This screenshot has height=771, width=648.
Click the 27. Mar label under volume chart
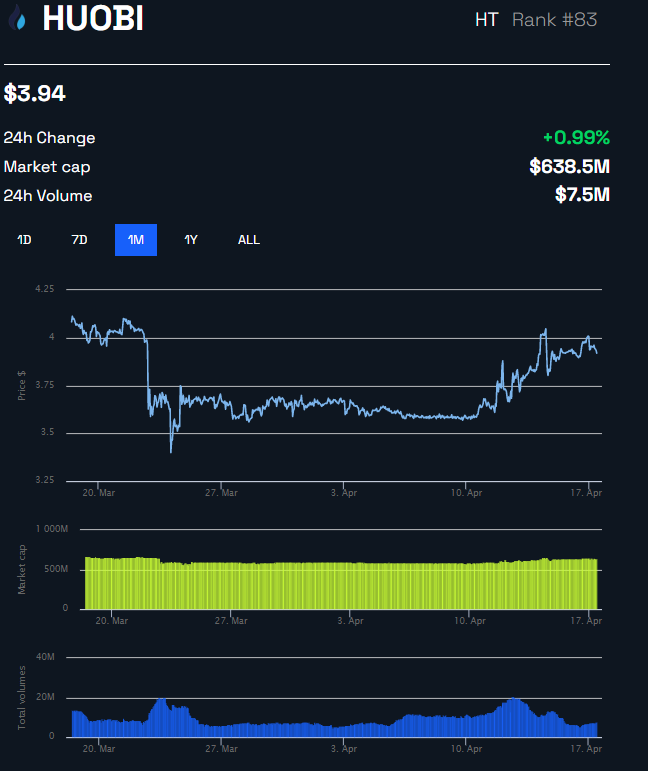click(221, 748)
